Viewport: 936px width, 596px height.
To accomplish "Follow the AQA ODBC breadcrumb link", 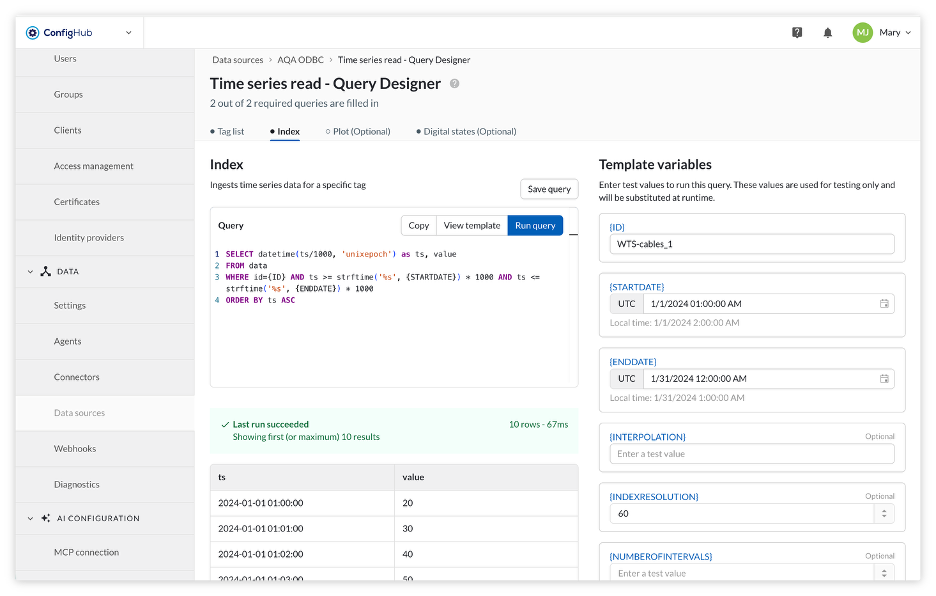I will [x=300, y=60].
